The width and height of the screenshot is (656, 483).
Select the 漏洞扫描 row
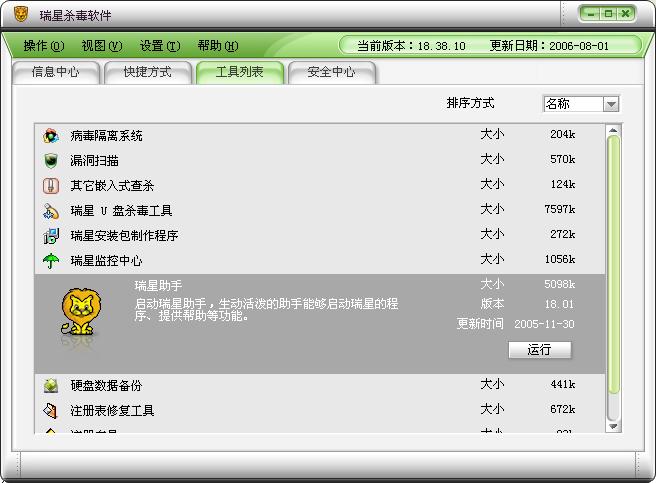pyautogui.click(x=320, y=161)
